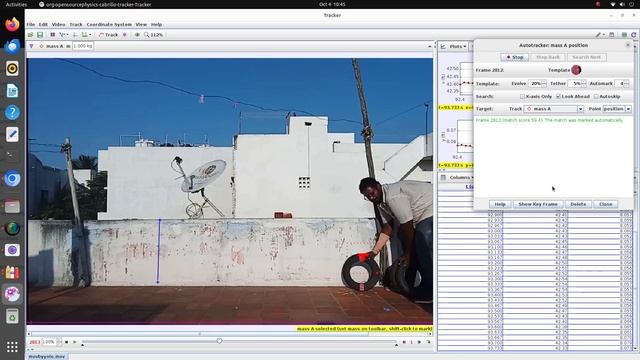Open the Track mass A dropdown in Autotracker

click(554, 109)
